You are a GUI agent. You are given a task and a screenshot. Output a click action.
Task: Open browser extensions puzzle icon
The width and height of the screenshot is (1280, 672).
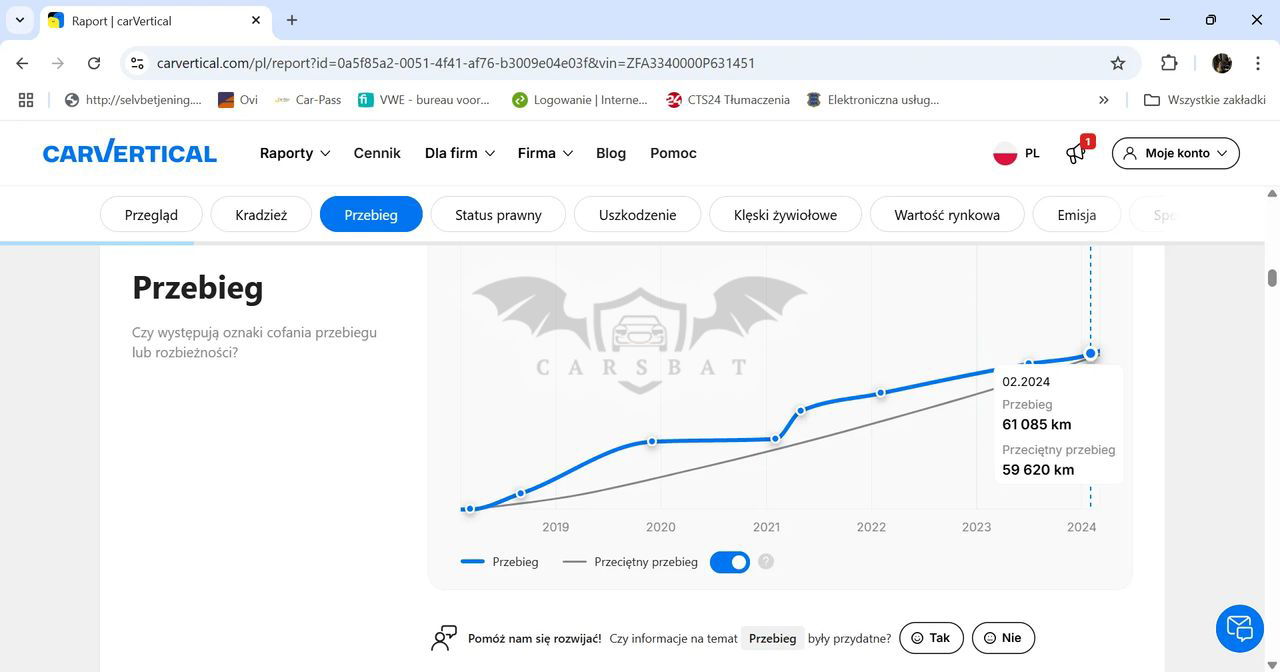coord(1169,63)
